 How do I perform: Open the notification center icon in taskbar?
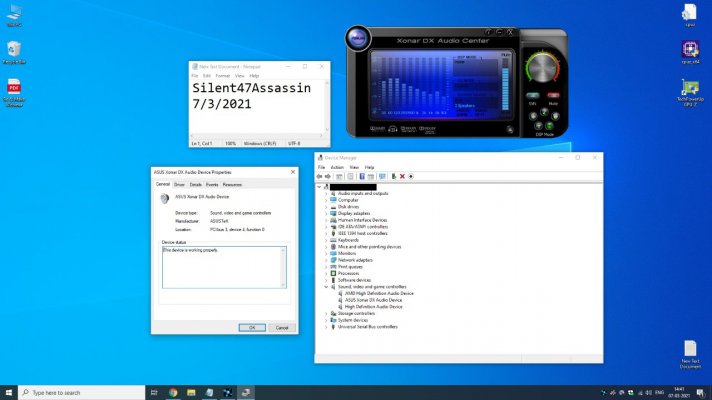(x=701, y=392)
